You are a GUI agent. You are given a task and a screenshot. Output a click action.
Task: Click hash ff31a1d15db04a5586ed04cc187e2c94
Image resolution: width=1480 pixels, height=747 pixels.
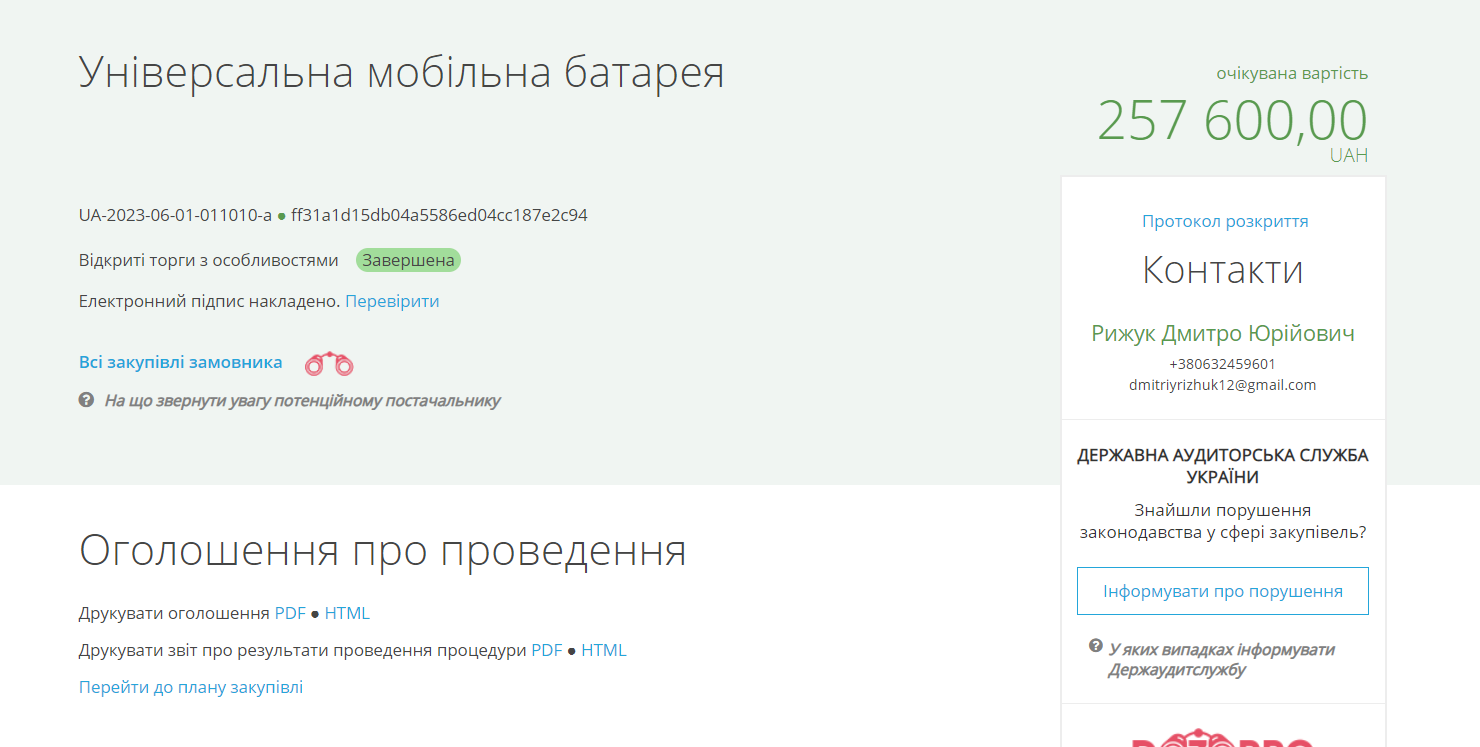point(439,215)
